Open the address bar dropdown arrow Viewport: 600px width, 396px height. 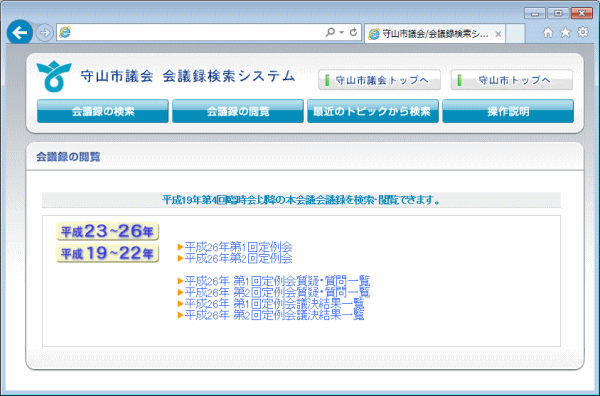[x=341, y=33]
